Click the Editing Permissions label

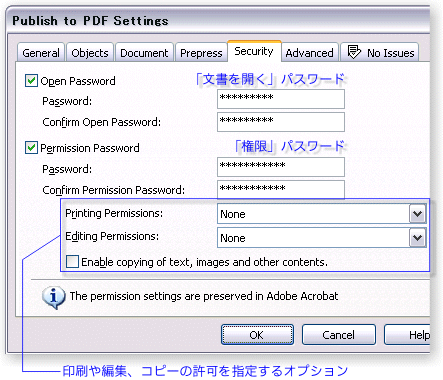tap(112, 236)
